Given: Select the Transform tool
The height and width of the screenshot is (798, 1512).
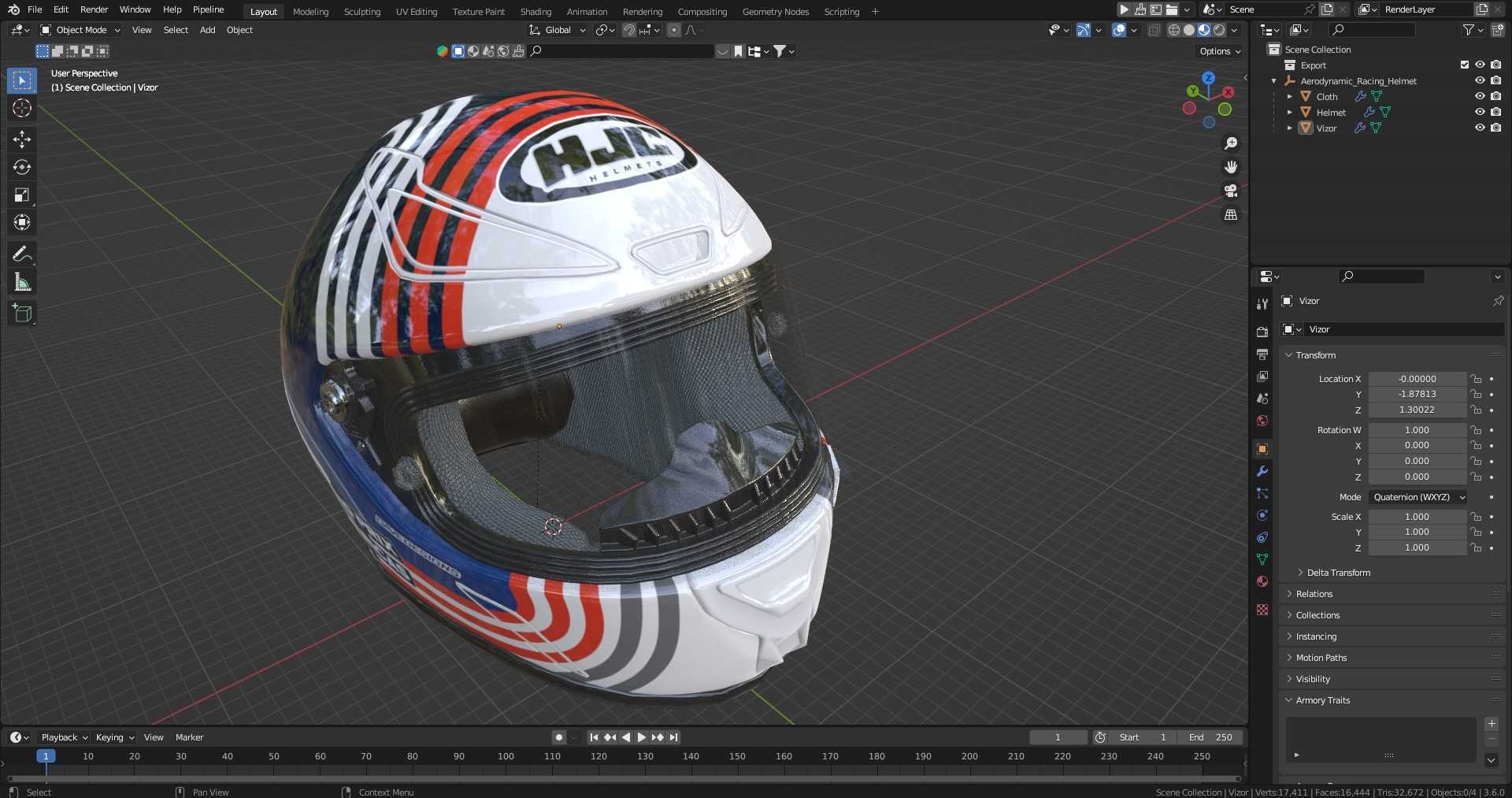Looking at the screenshot, I should pyautogui.click(x=22, y=222).
